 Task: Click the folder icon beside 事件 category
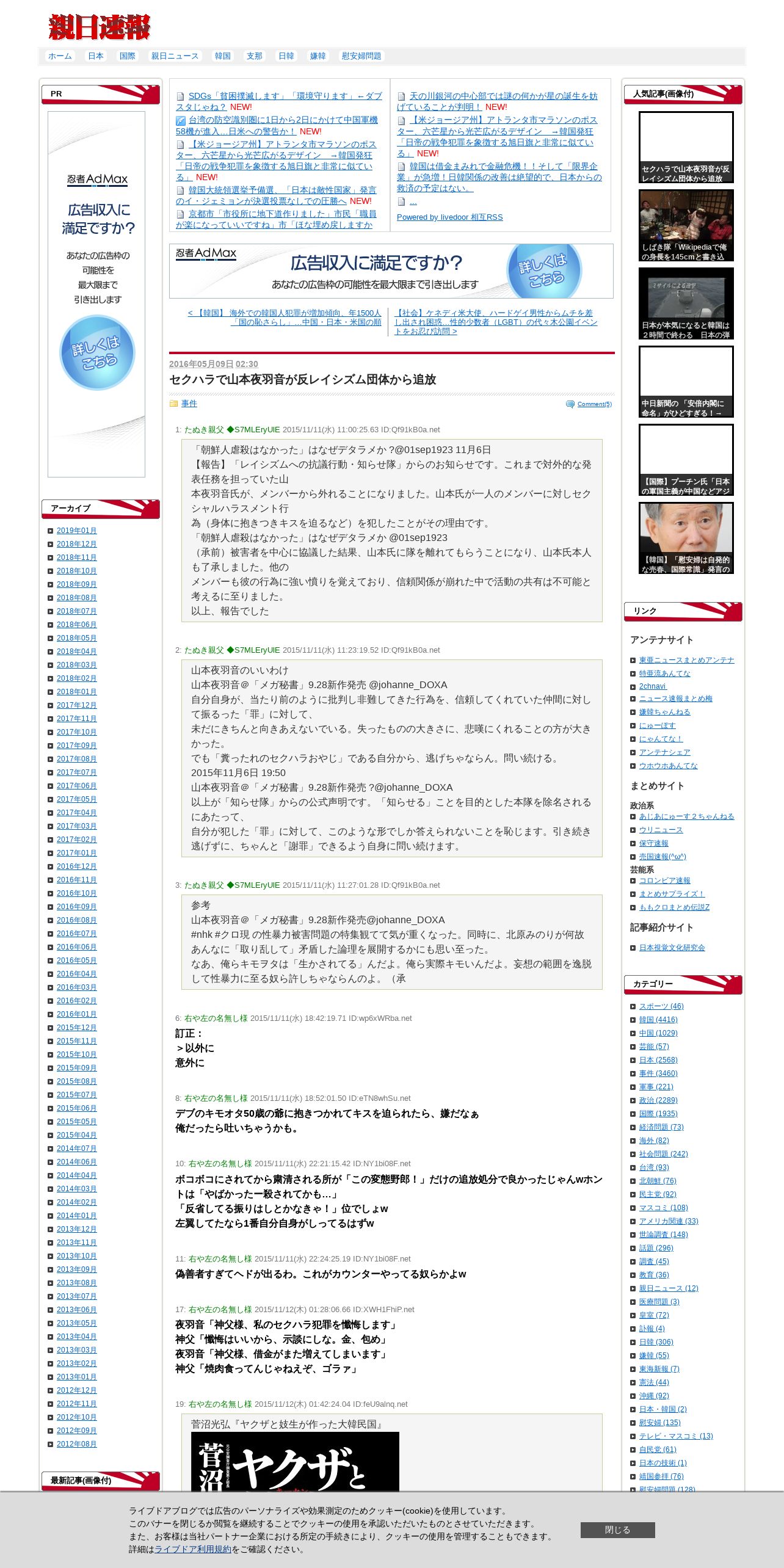173,404
